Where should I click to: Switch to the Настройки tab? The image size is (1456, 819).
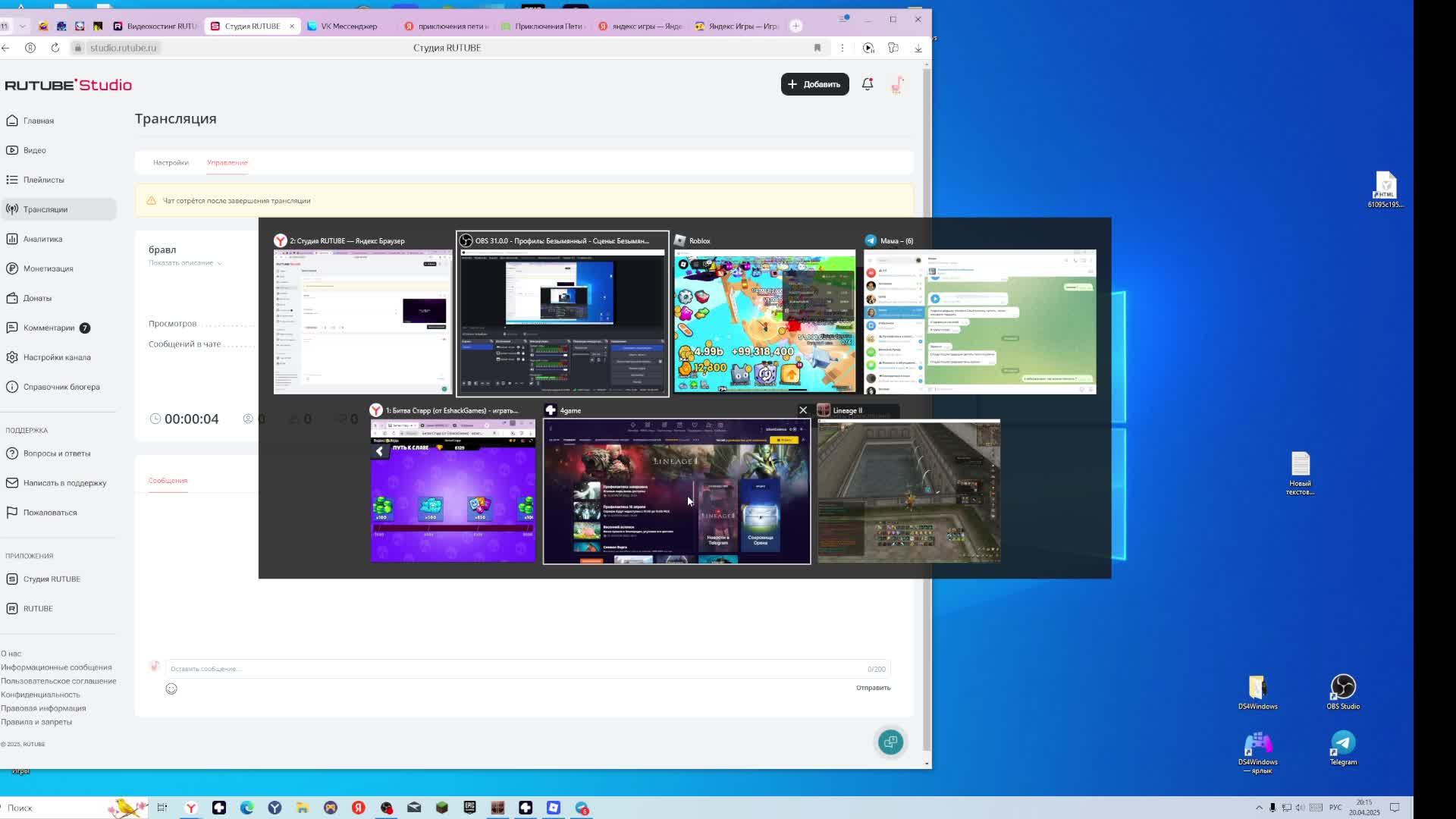coord(171,162)
